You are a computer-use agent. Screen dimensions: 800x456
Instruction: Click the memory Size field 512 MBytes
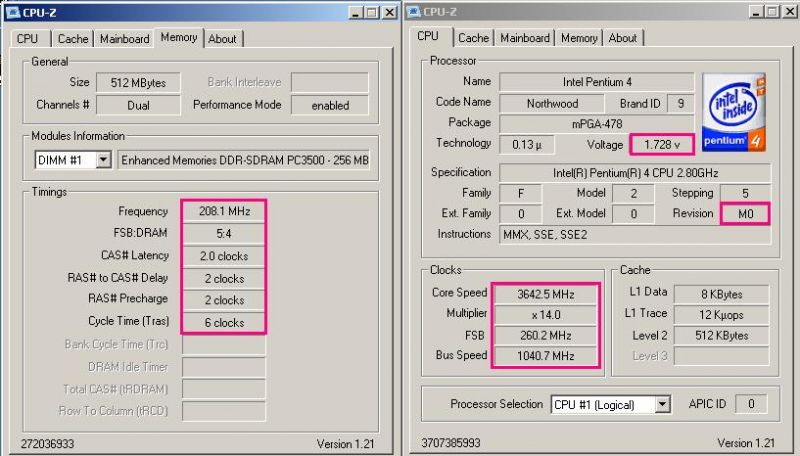(138, 83)
